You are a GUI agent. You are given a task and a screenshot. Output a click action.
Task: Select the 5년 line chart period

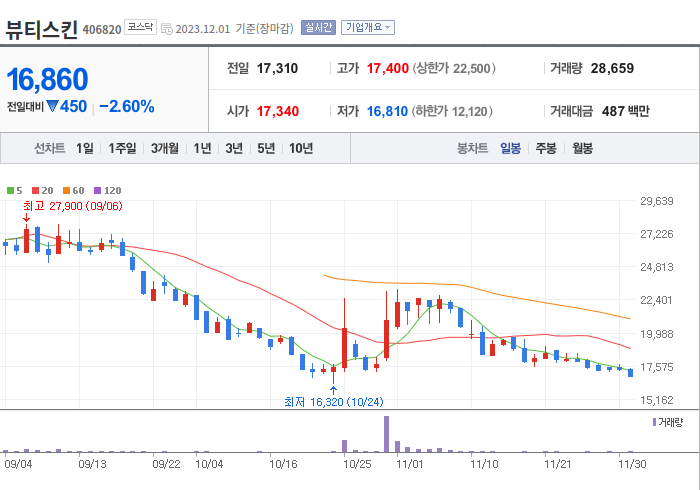(x=266, y=148)
